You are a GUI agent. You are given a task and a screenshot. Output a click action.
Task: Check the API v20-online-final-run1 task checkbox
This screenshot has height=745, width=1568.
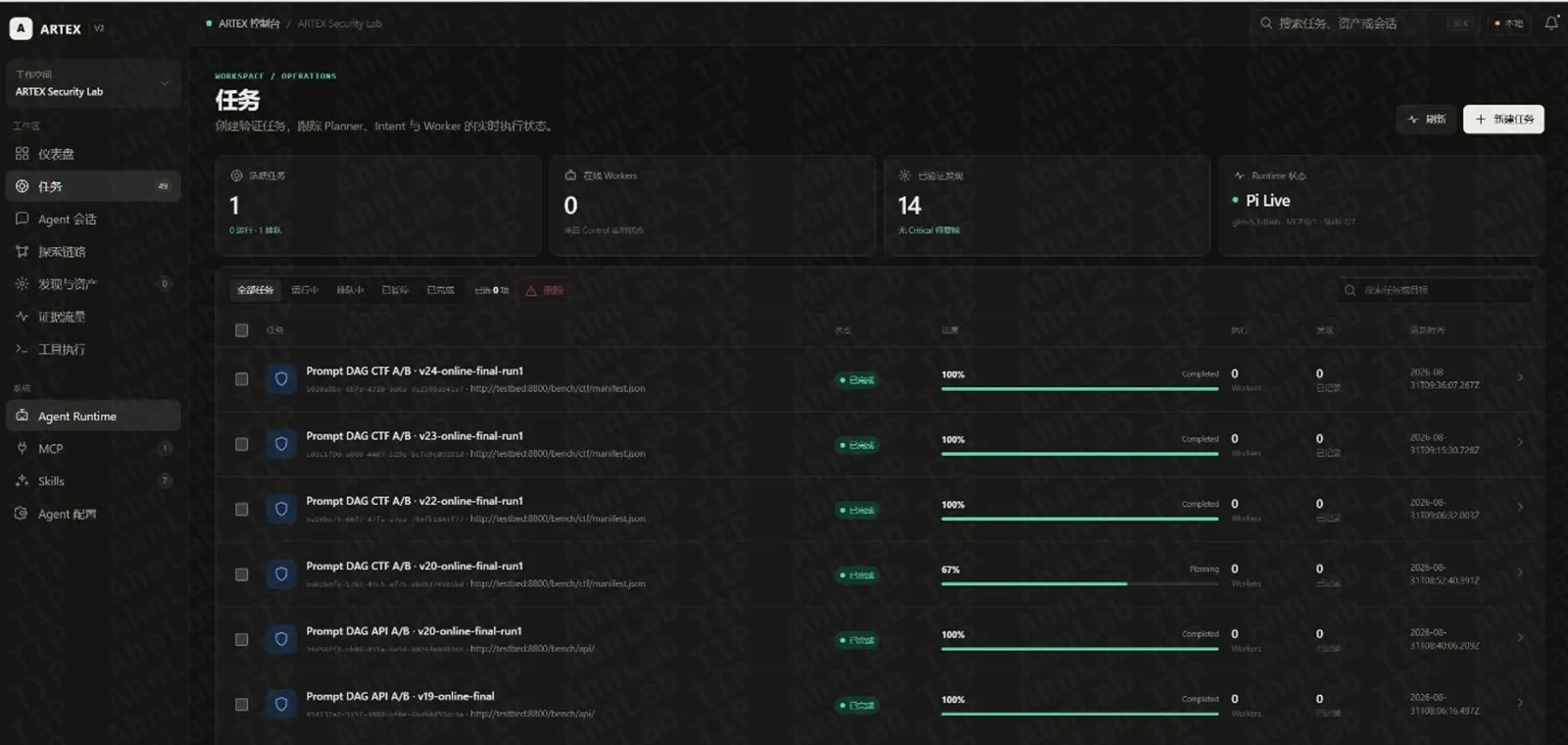[x=242, y=639]
